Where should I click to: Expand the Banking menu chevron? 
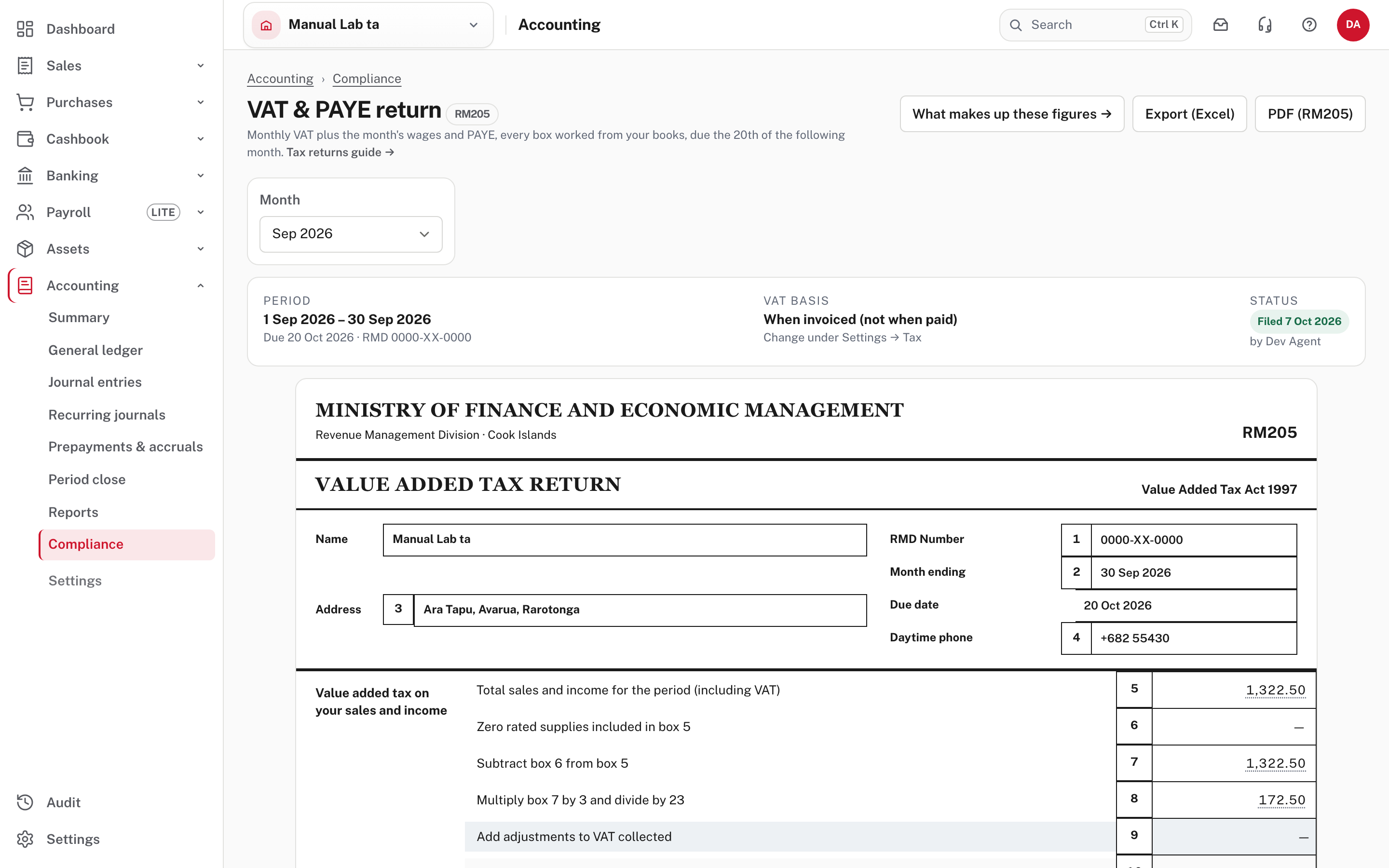[x=200, y=176]
